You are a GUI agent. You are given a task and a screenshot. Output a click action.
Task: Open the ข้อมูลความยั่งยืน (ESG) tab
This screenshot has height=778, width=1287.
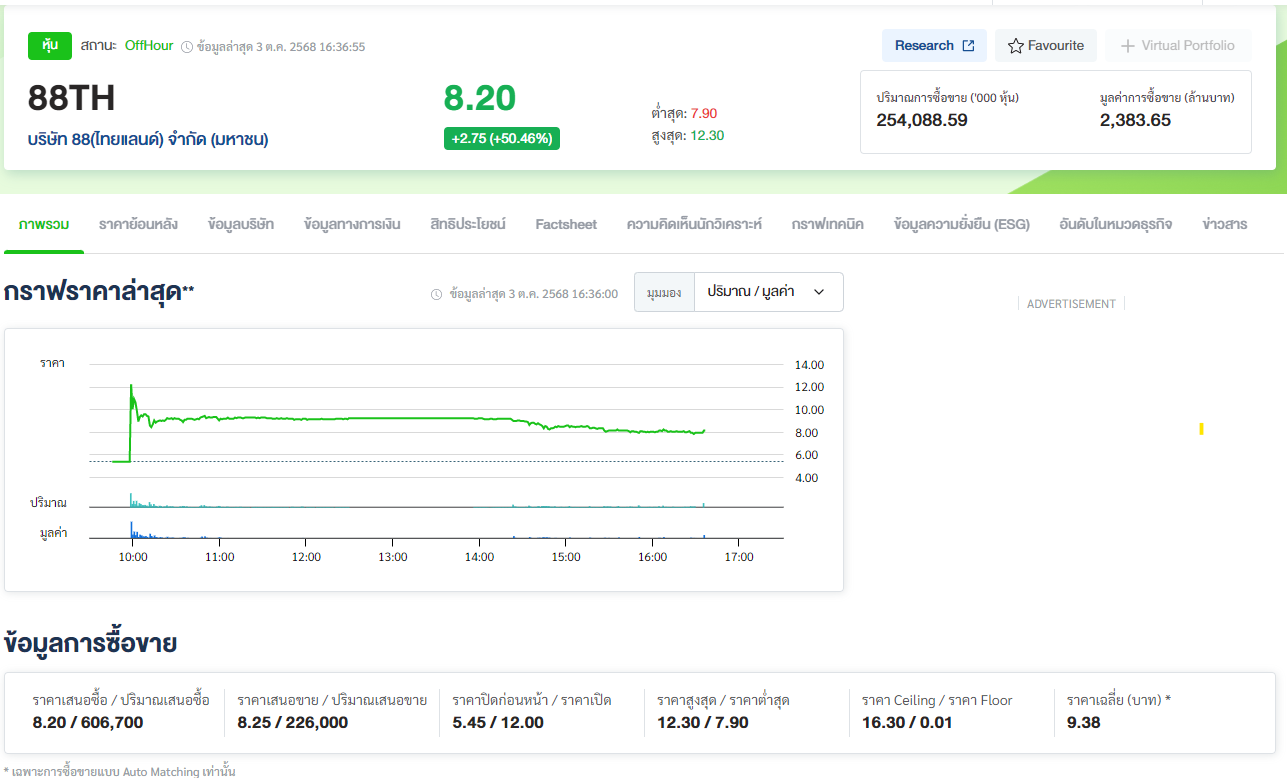tap(961, 224)
